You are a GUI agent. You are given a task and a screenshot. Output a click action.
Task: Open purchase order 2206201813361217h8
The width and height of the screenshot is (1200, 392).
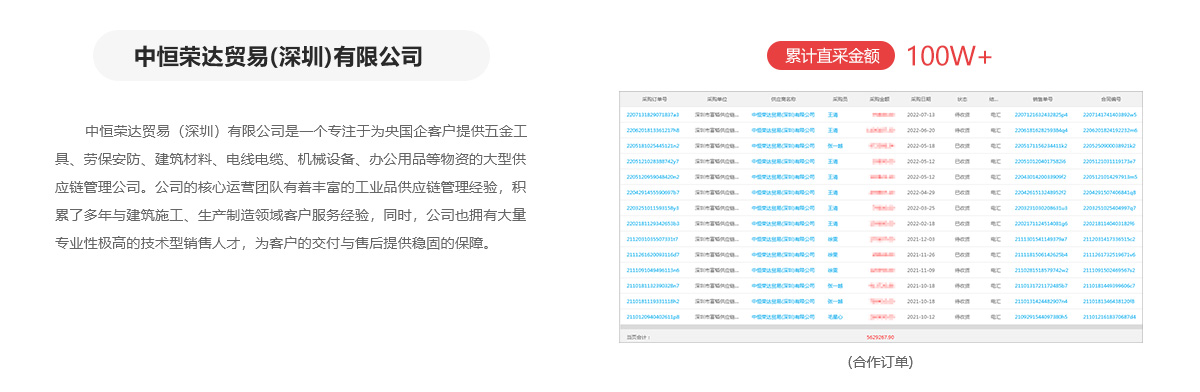pyautogui.click(x=652, y=130)
